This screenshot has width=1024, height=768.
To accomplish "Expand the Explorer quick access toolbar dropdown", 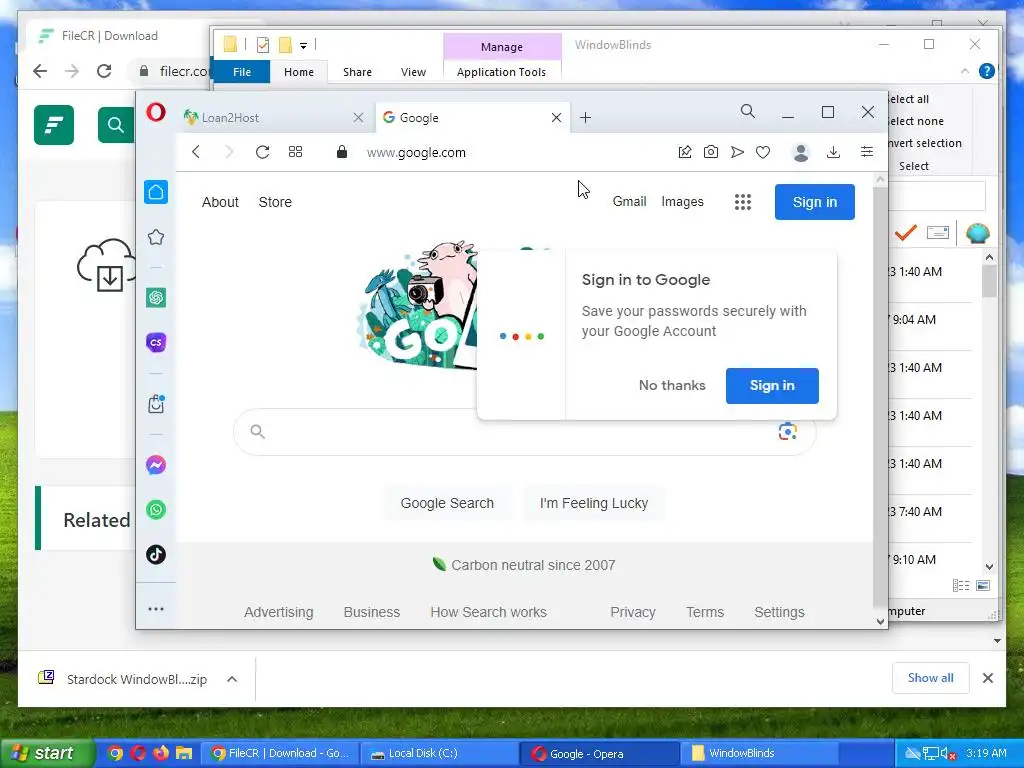I will tap(304, 45).
